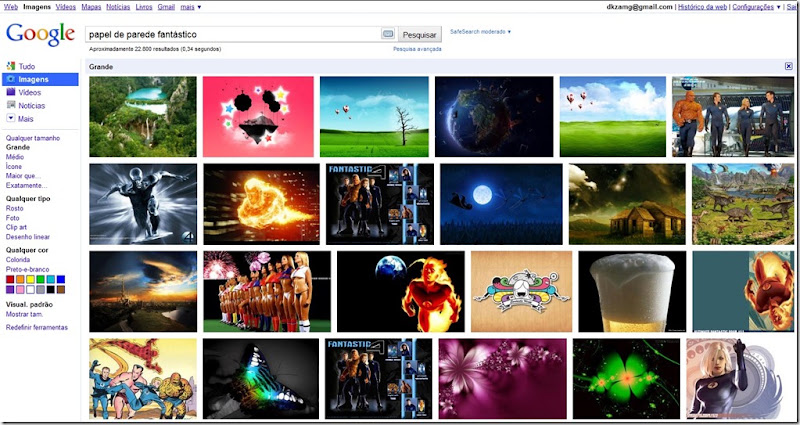This screenshot has width=800, height=425.
Task: Pick the white color swatch
Action: 30,289
